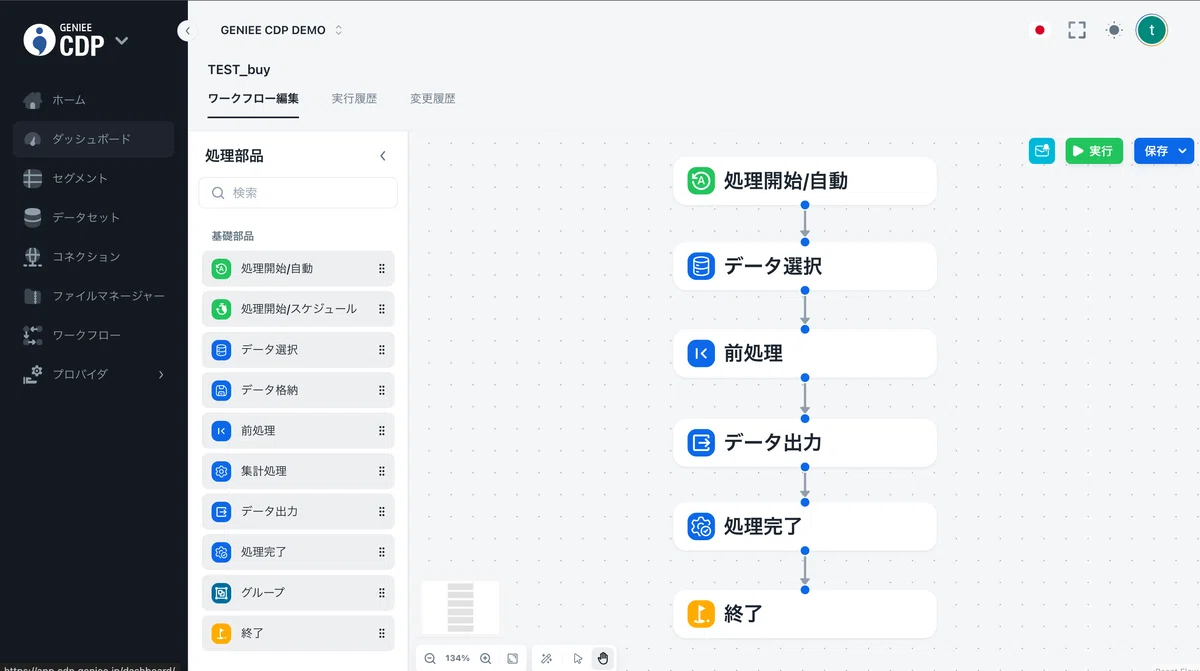1200x671 pixels.
Task: Open the fullscreen mode icon
Action: [1077, 30]
